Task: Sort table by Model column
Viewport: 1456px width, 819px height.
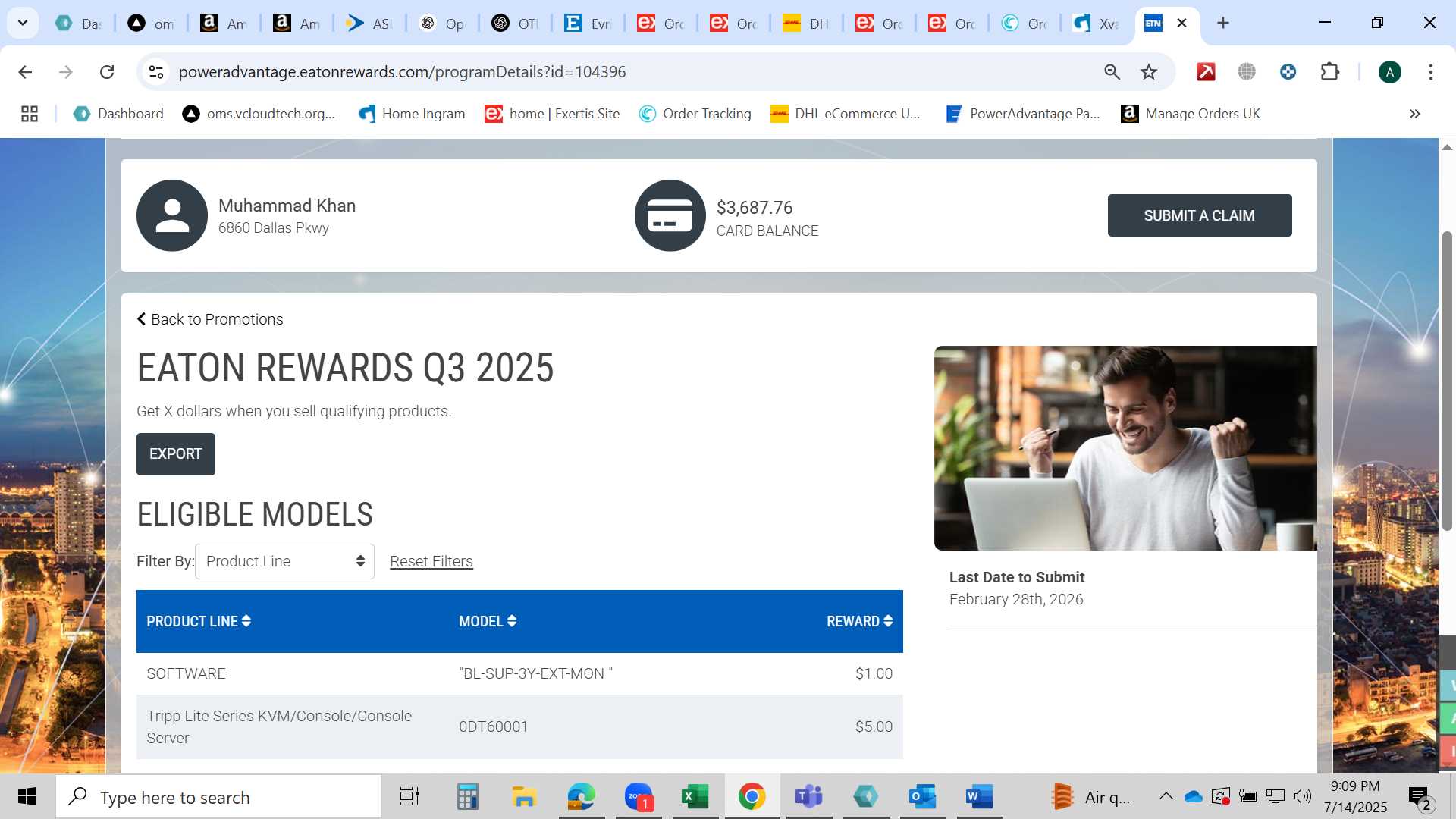Action: [x=488, y=621]
